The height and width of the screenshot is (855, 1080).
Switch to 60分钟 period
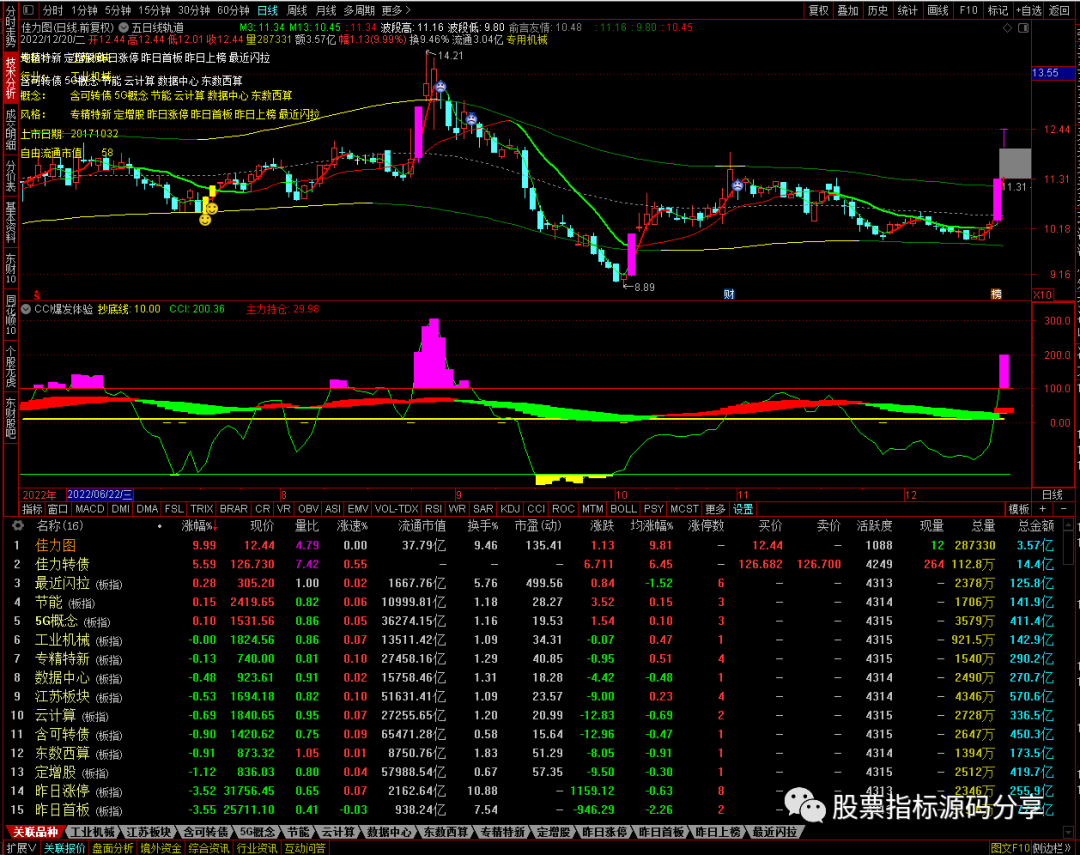[x=233, y=10]
